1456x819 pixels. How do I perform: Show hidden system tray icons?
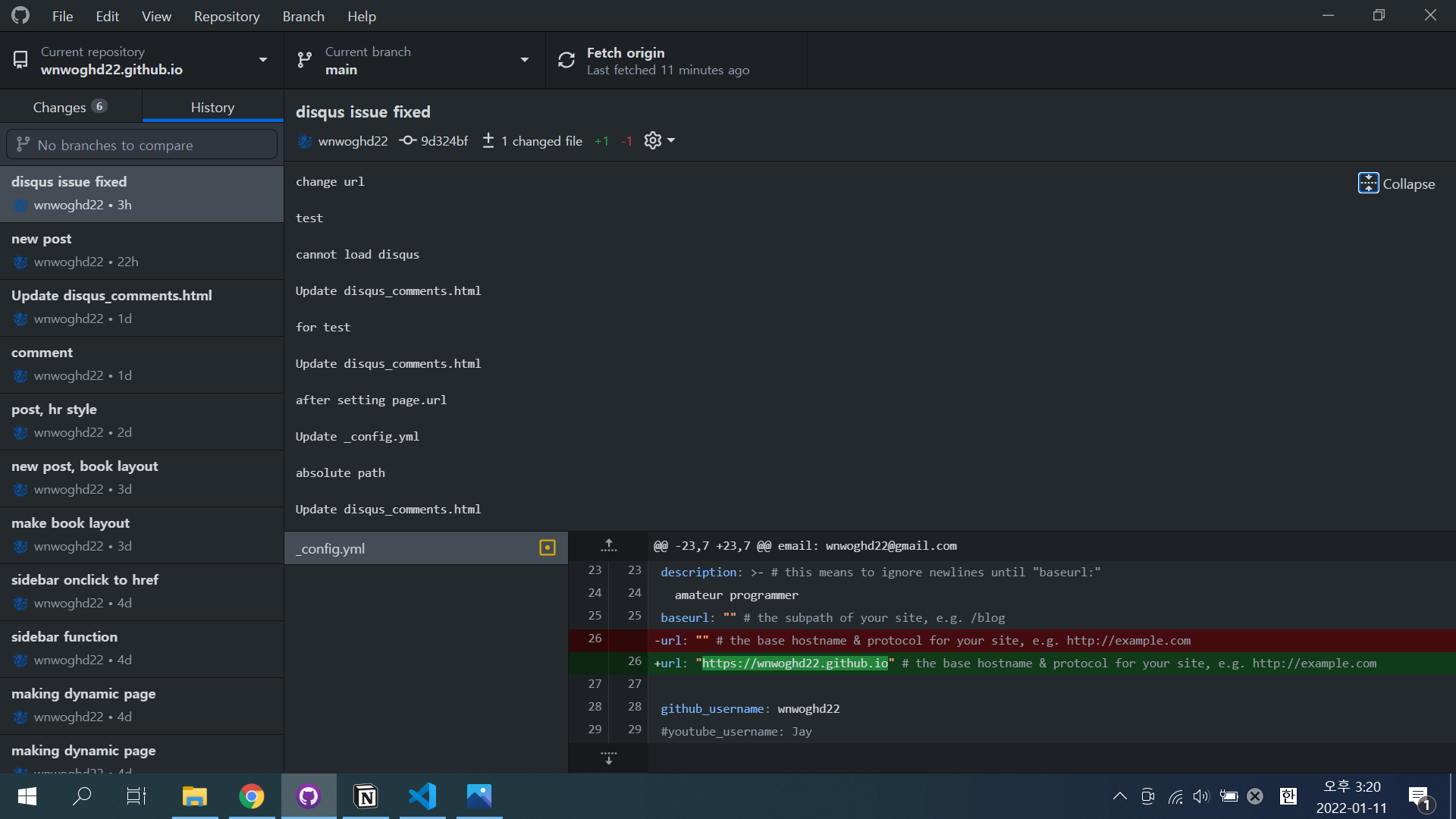(1119, 796)
